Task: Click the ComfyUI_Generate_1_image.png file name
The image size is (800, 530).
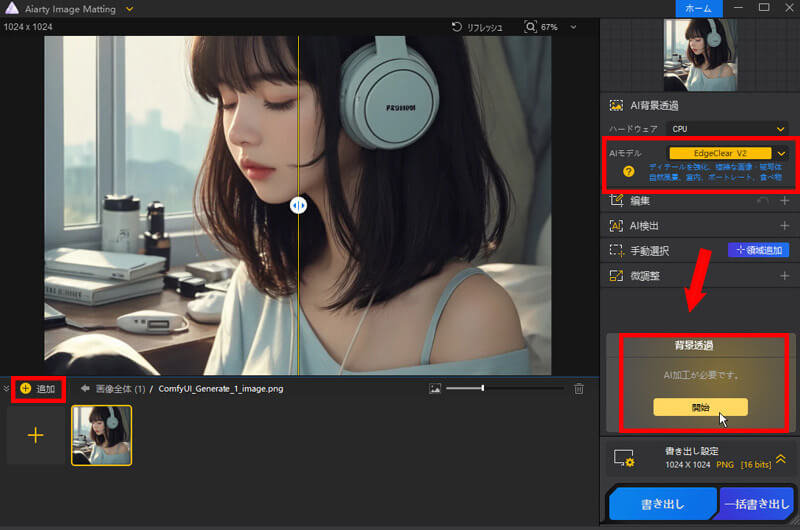Action: click(220, 389)
